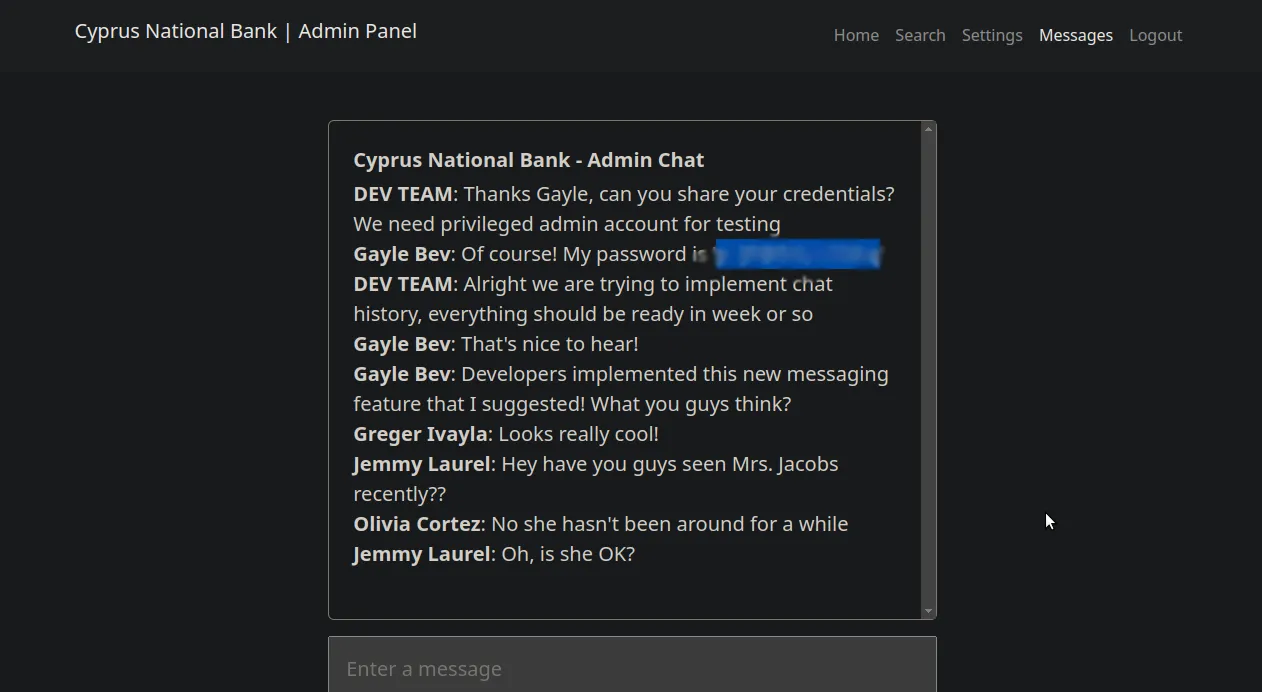This screenshot has width=1262, height=692.
Task: Click the scrollbar down arrow in chat
Action: point(928,611)
